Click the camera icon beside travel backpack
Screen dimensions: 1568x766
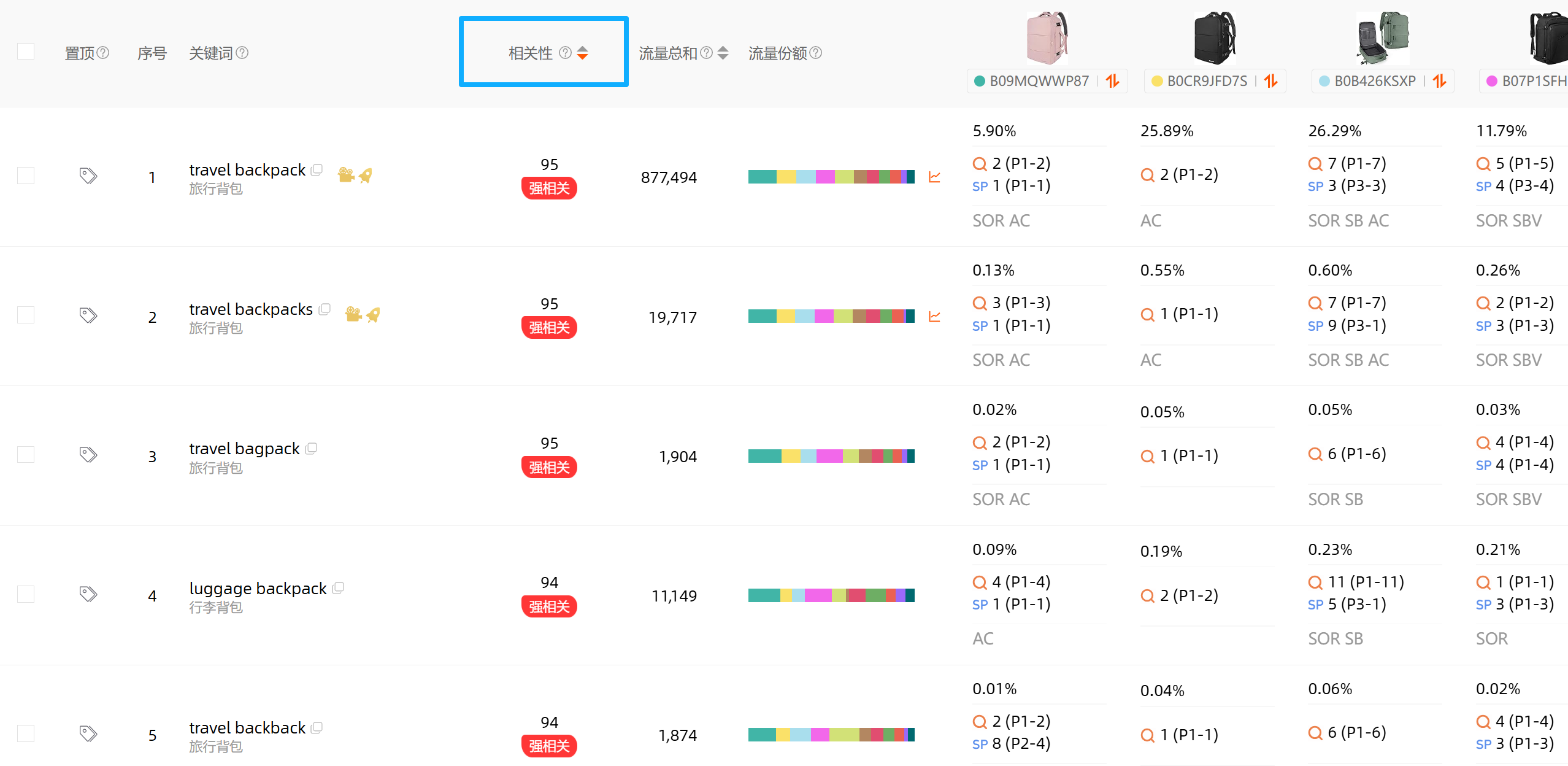pos(346,176)
